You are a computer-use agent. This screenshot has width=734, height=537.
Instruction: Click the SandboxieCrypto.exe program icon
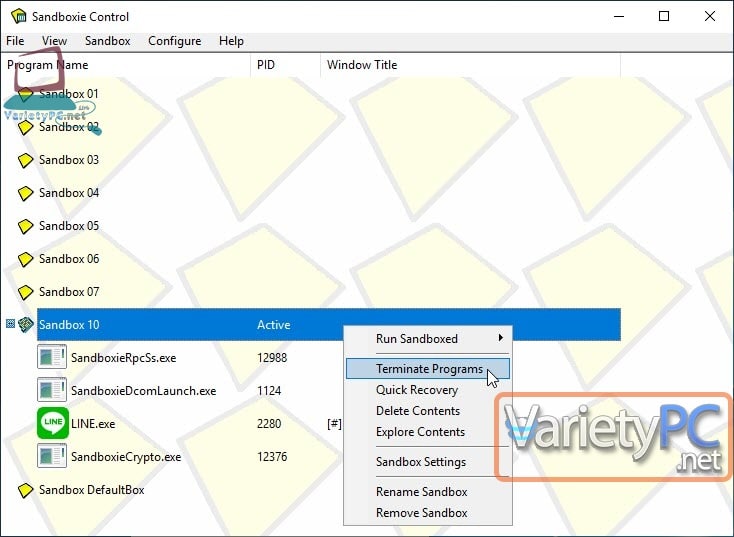tap(52, 456)
